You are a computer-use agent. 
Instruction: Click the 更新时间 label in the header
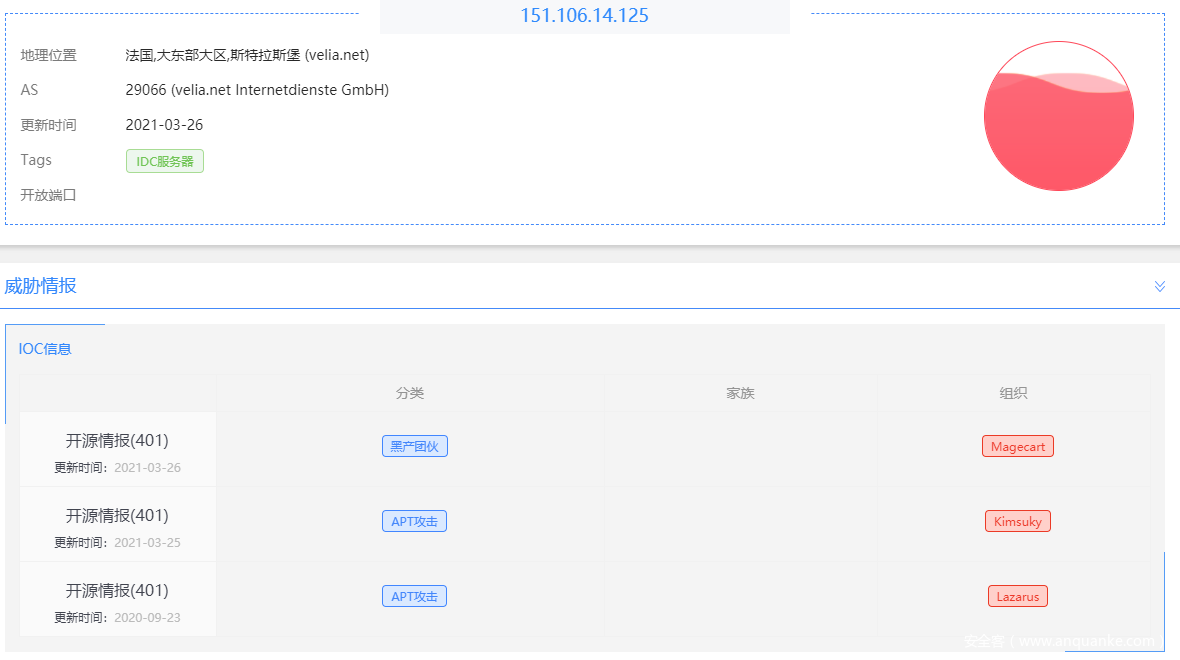point(48,125)
